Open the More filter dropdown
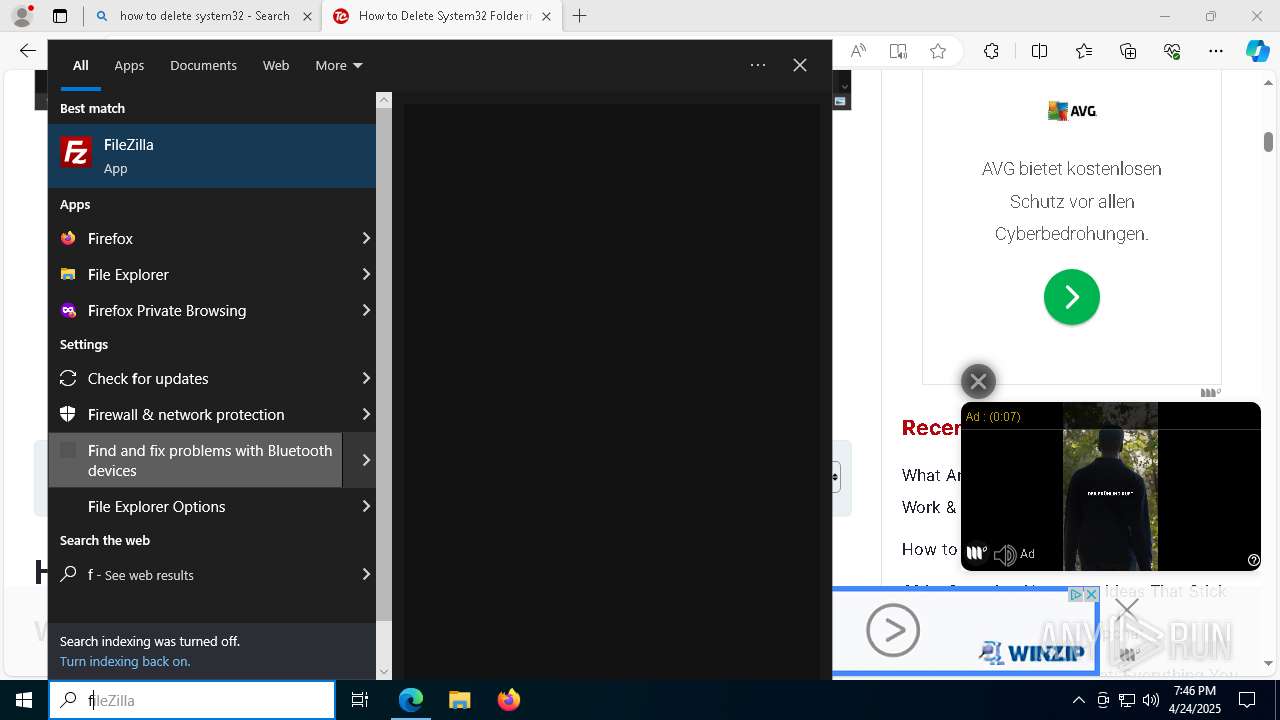The image size is (1280, 720). point(338,65)
